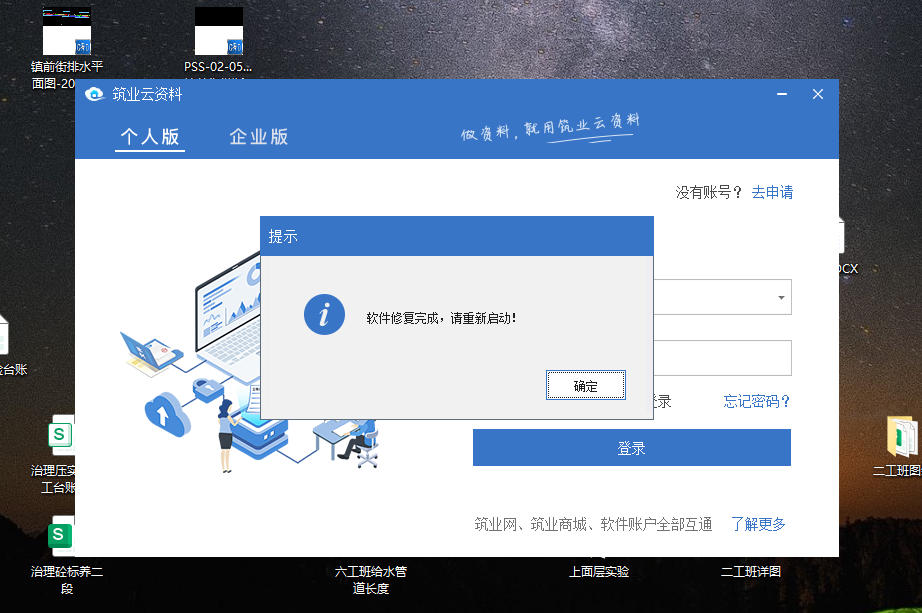Select the 二工班详图 desktop label

(751, 572)
